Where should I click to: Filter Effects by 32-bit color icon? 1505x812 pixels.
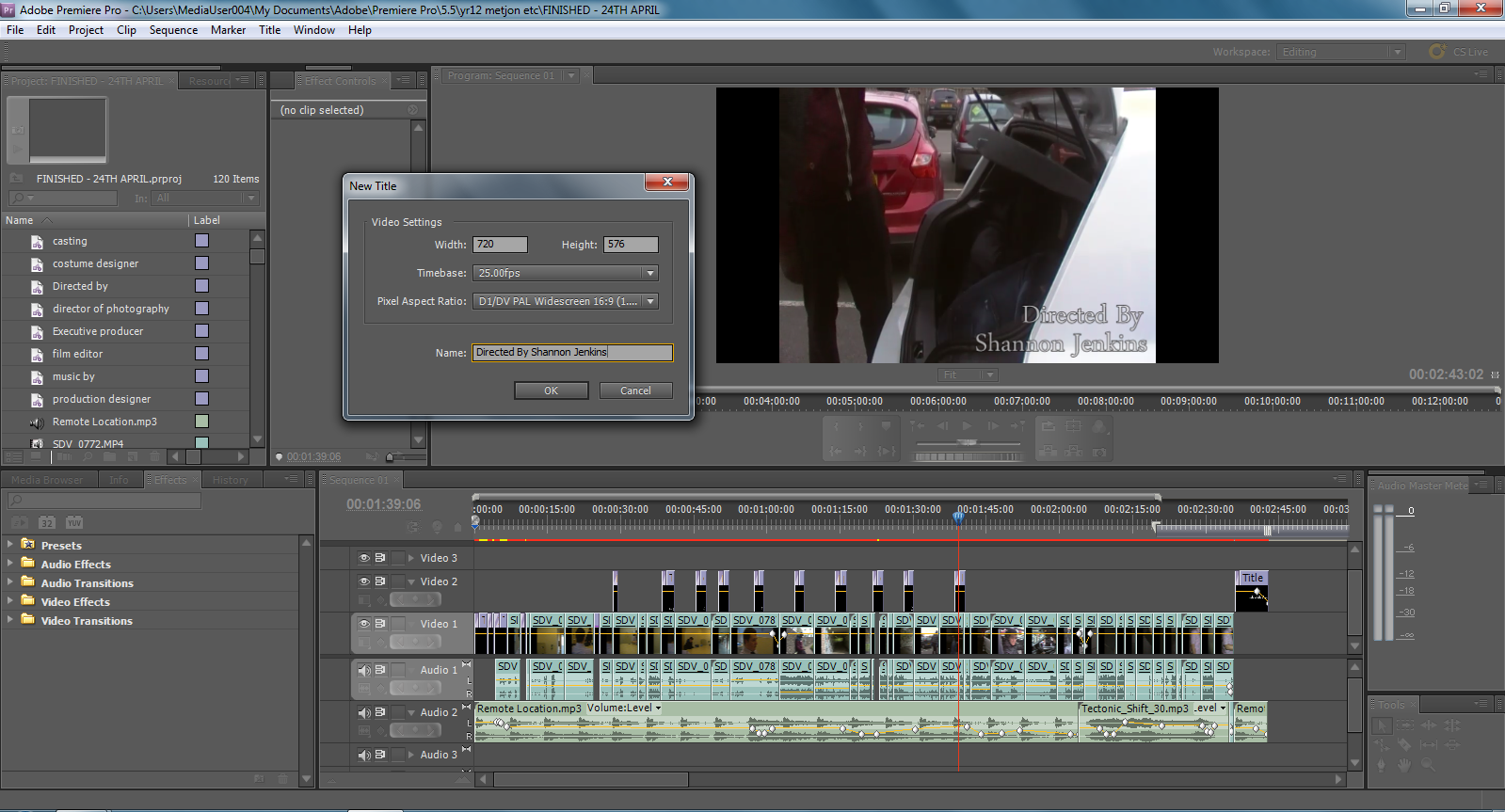[47, 522]
